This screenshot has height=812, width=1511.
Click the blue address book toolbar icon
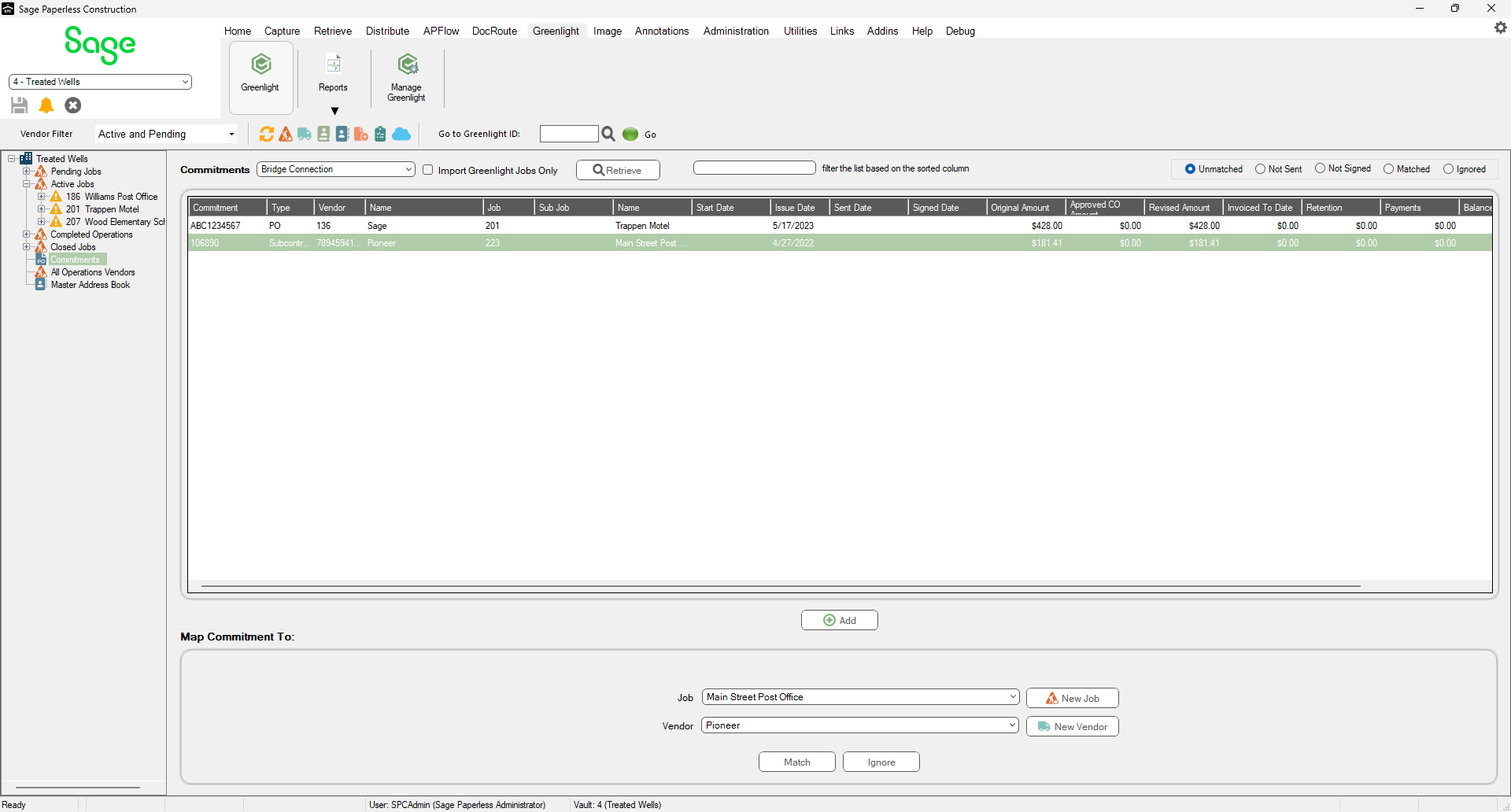click(x=342, y=135)
